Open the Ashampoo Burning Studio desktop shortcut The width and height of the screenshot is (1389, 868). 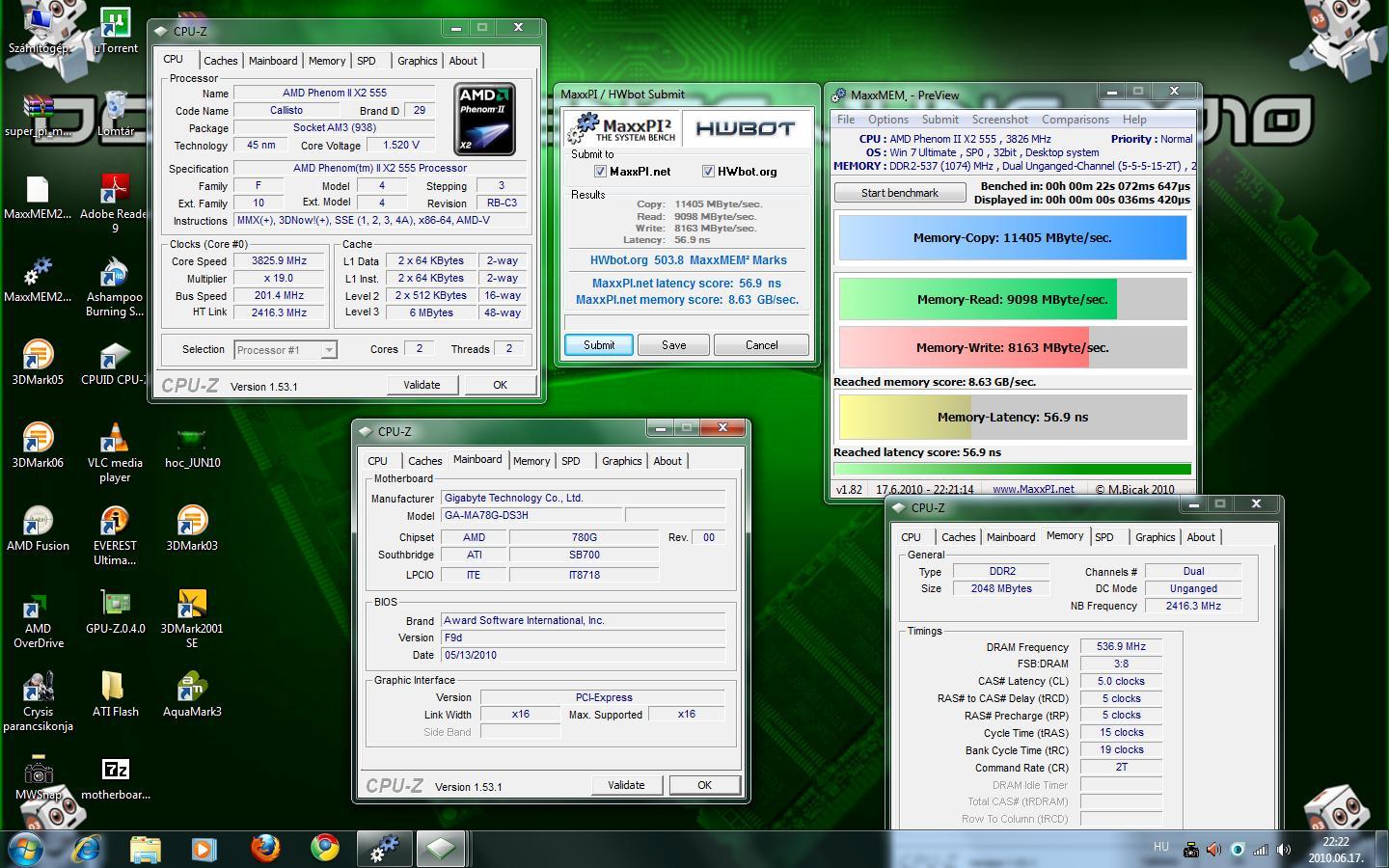115,285
